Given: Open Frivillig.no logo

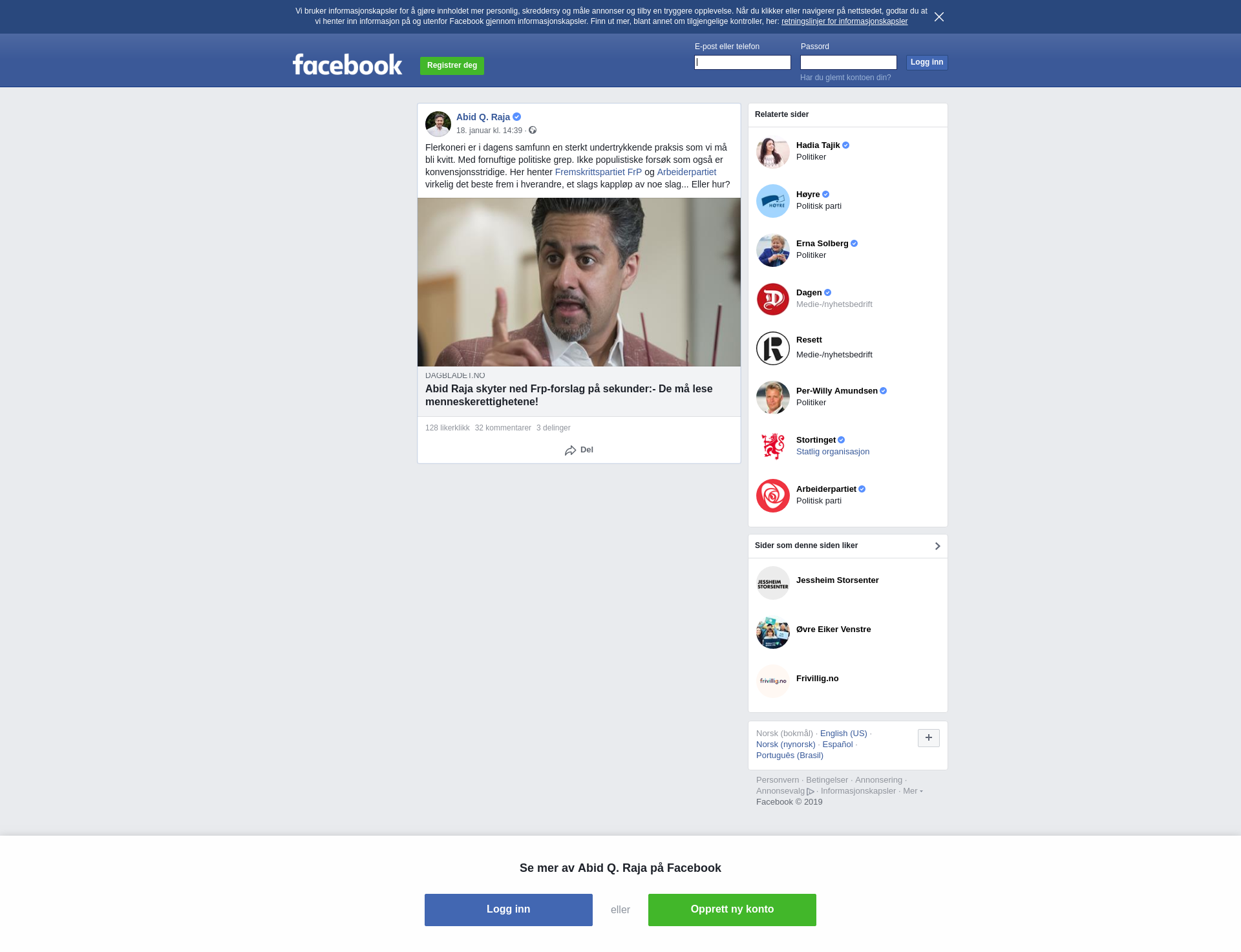Looking at the screenshot, I should (x=773, y=681).
